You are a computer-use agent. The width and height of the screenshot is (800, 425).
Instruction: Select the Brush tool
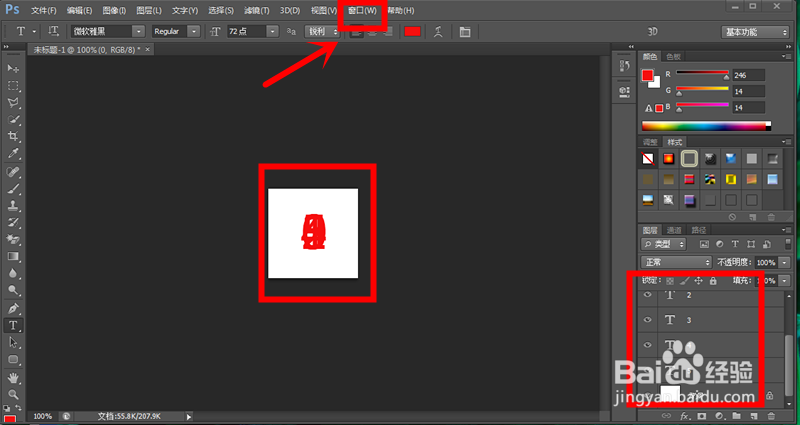pyautogui.click(x=13, y=189)
